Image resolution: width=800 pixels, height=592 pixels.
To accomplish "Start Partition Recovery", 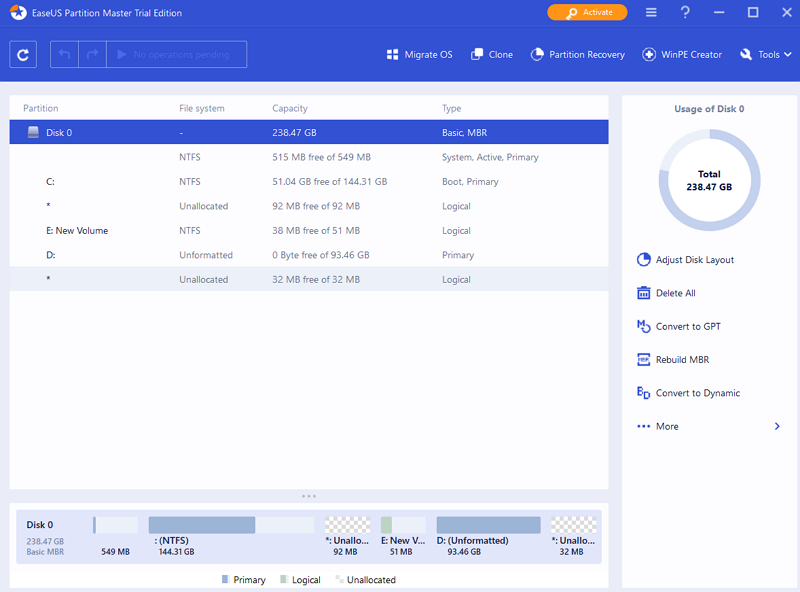I will 577,55.
